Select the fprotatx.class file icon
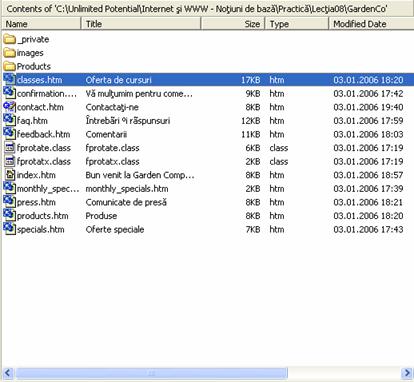The image size is (414, 382). (10, 161)
